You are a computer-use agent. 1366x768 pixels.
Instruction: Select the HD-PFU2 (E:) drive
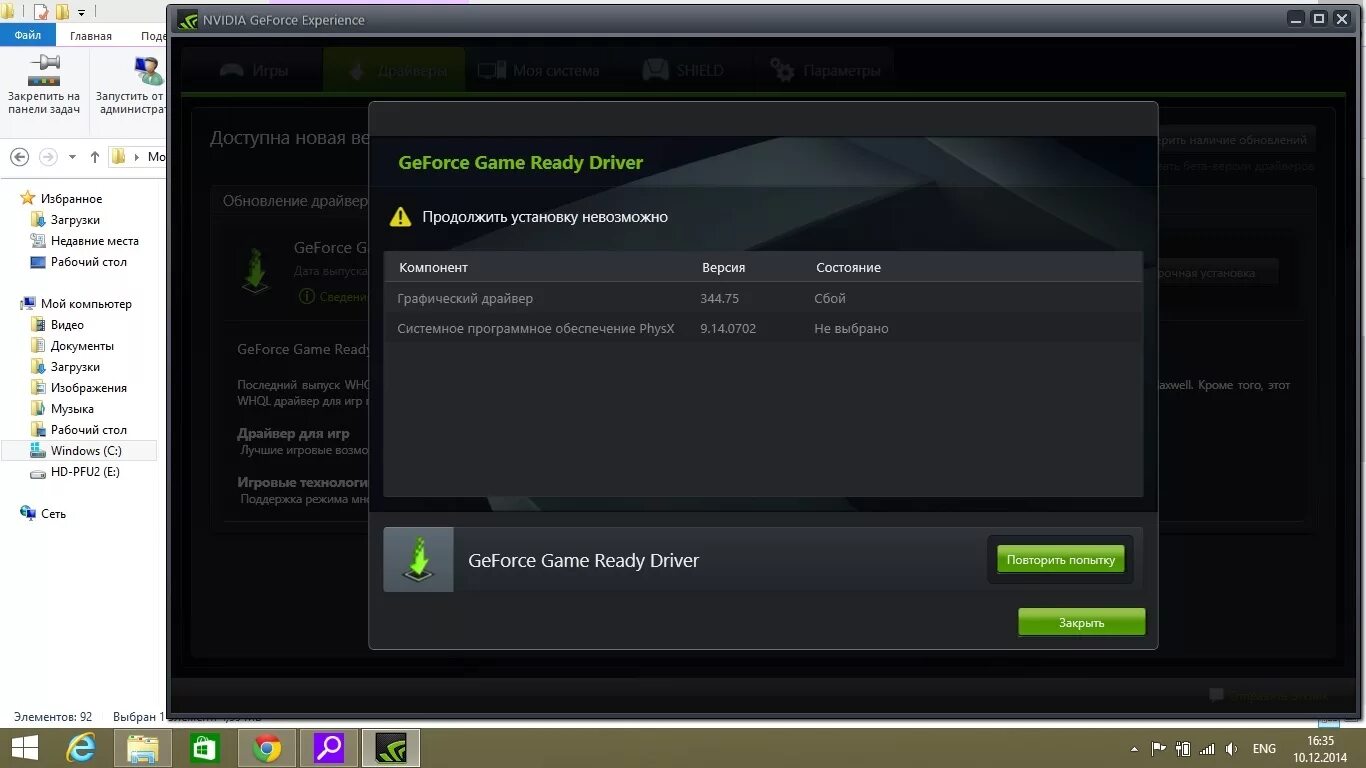(85, 472)
